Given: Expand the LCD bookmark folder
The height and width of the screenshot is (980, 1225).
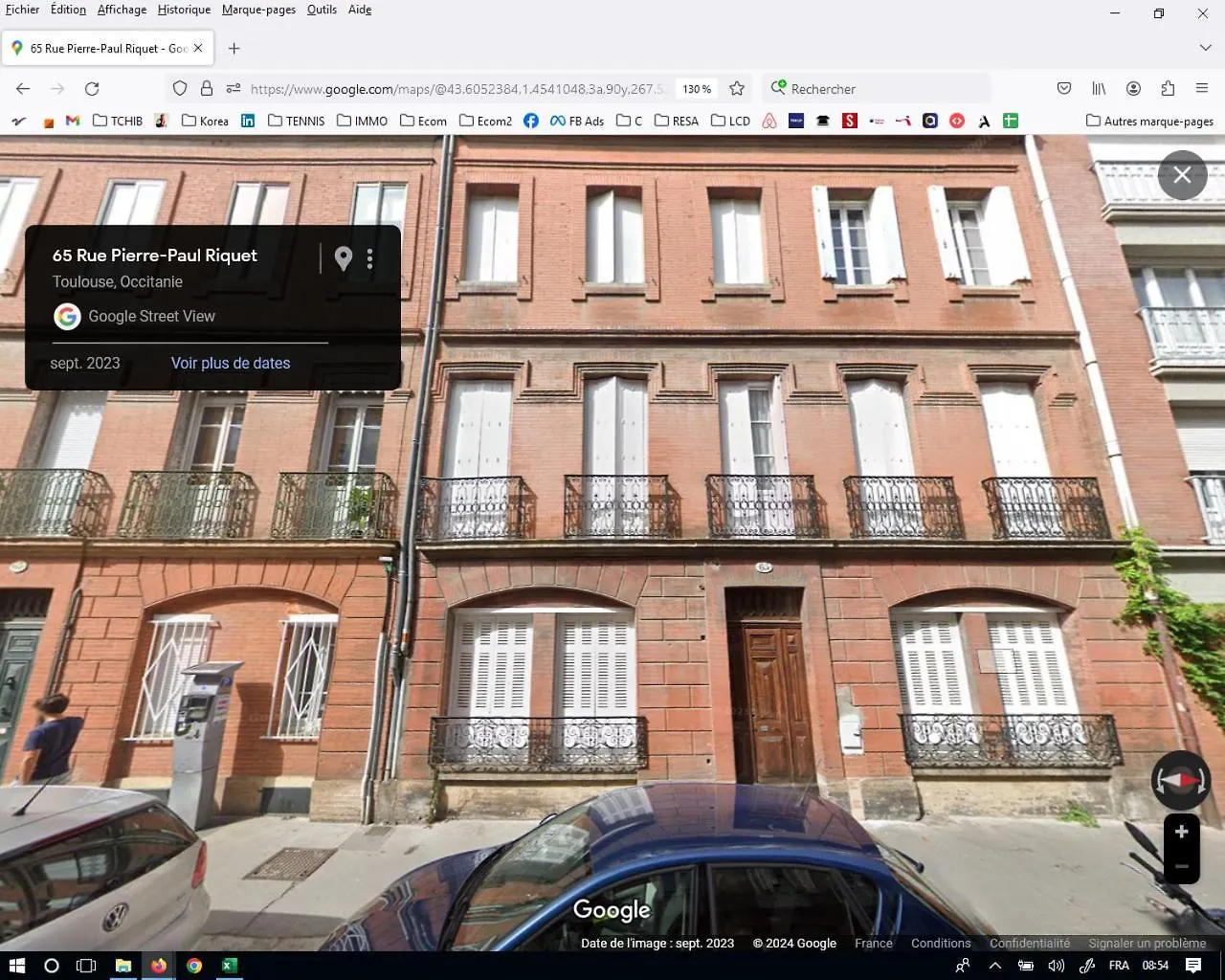Looking at the screenshot, I should click(x=730, y=121).
